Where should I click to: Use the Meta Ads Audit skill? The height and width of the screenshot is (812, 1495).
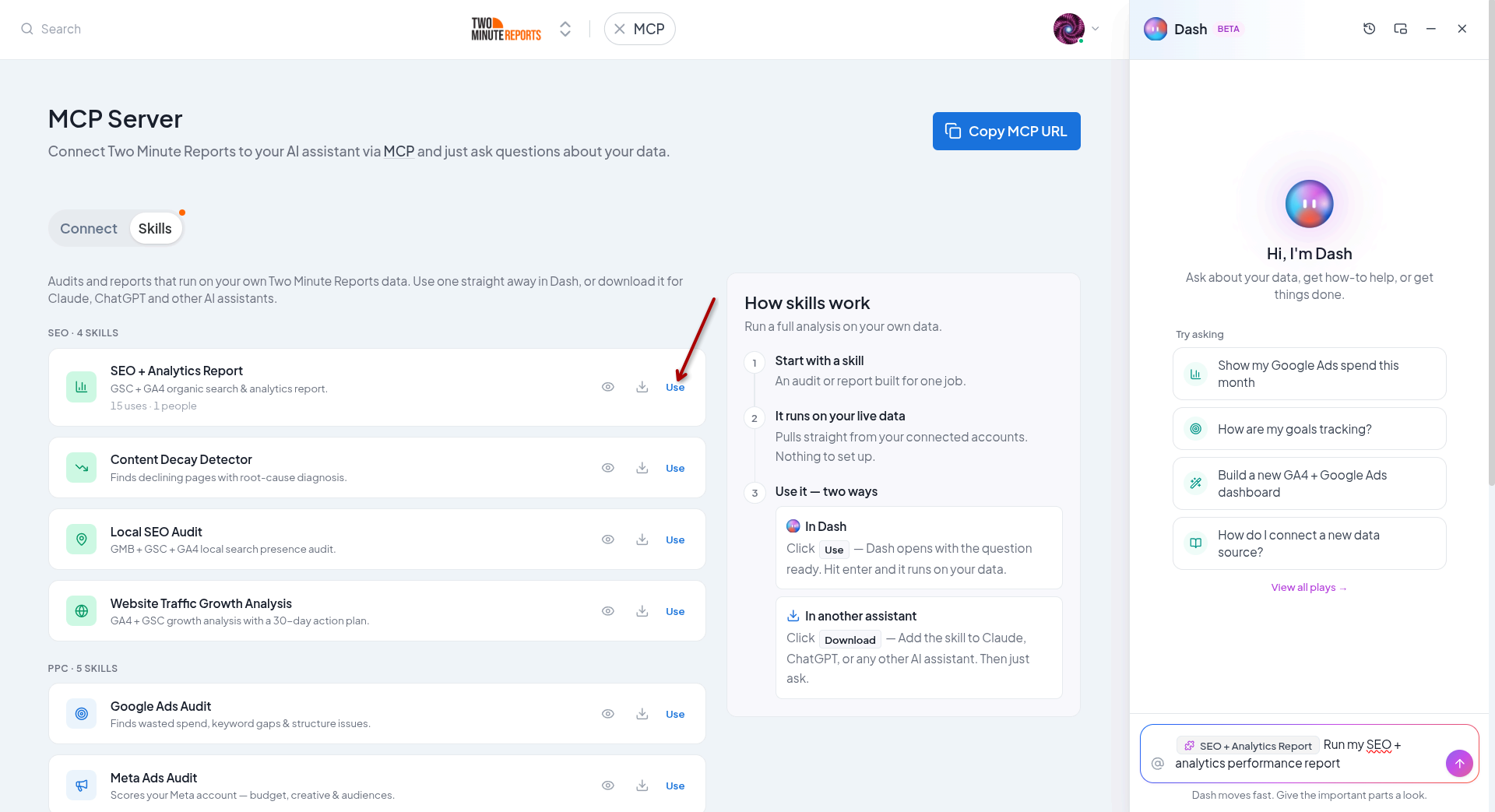click(x=675, y=786)
